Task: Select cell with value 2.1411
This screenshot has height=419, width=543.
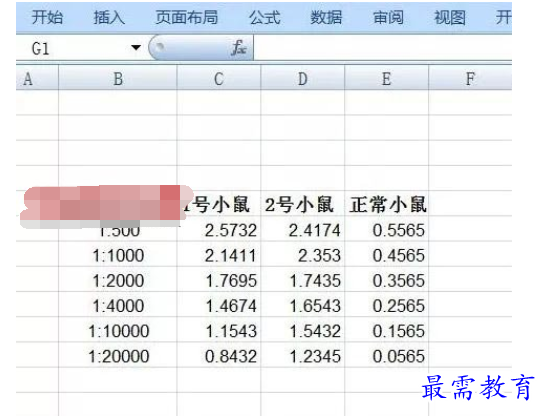Action: click(219, 254)
